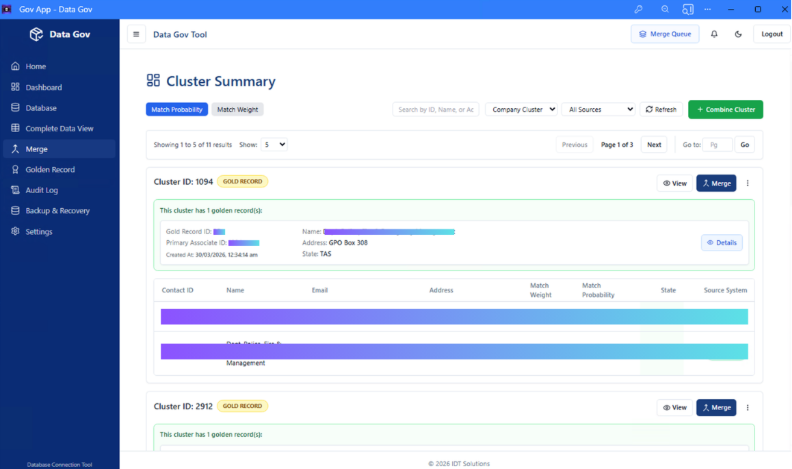792x469 pixels.
Task: Click the Address column header
Action: pos(441,290)
